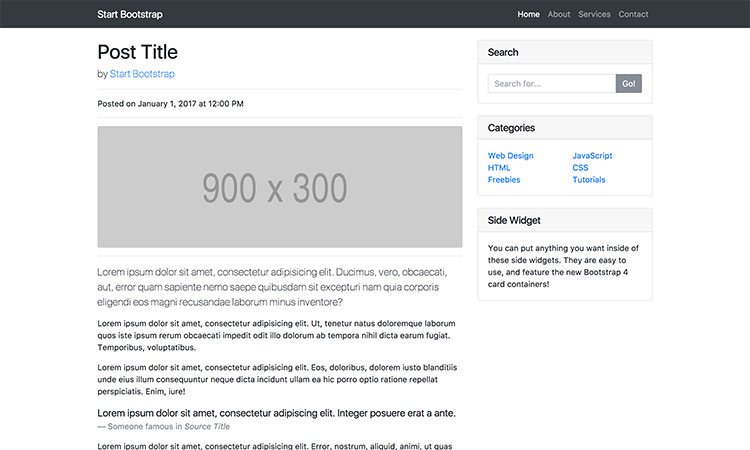Viewport: 750px width, 450px height.
Task: Click the Start Bootstrap navbar brand
Action: click(x=130, y=14)
